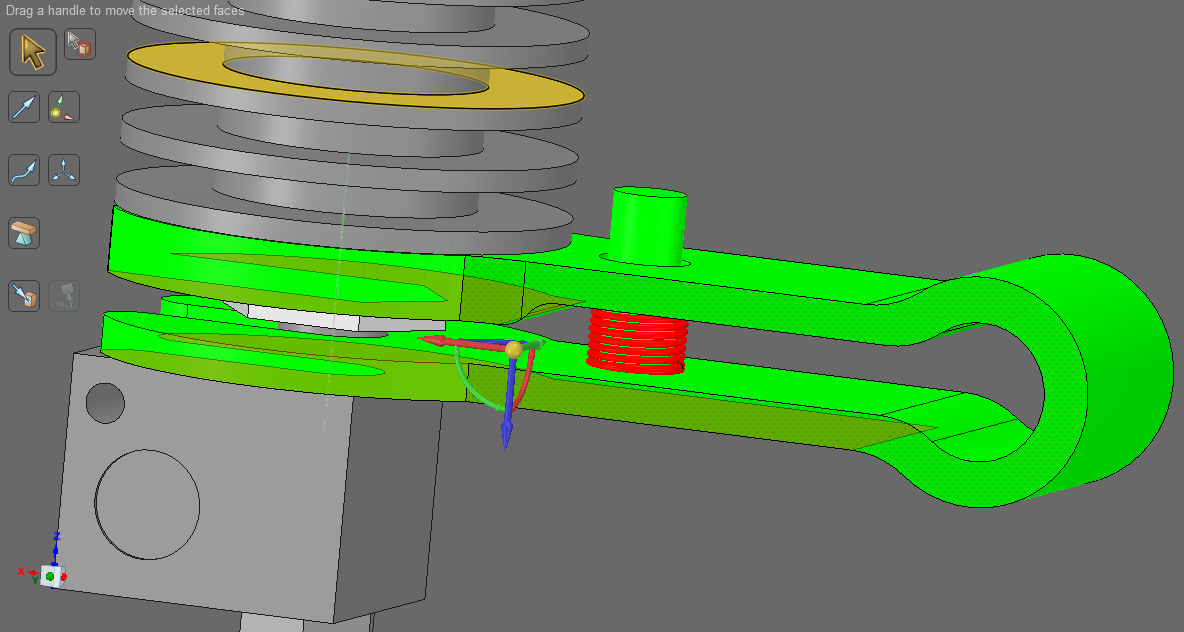Click the view orientation cube in the corner
Viewport: 1184px width, 632px height.
tap(50, 575)
